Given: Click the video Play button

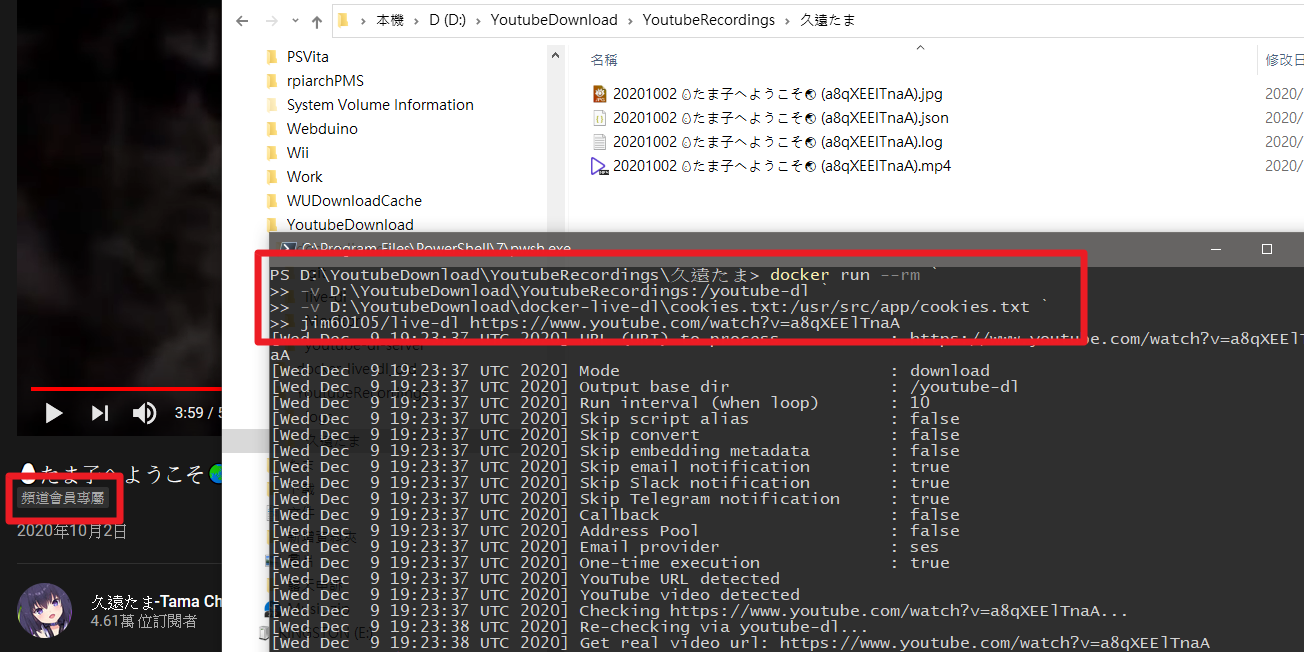Looking at the screenshot, I should (54, 412).
